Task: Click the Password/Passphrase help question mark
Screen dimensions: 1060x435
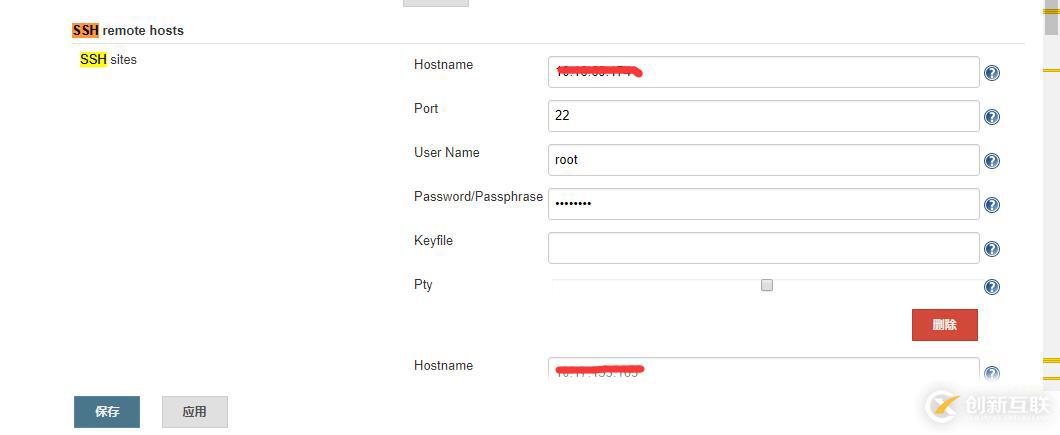Action: click(x=992, y=205)
